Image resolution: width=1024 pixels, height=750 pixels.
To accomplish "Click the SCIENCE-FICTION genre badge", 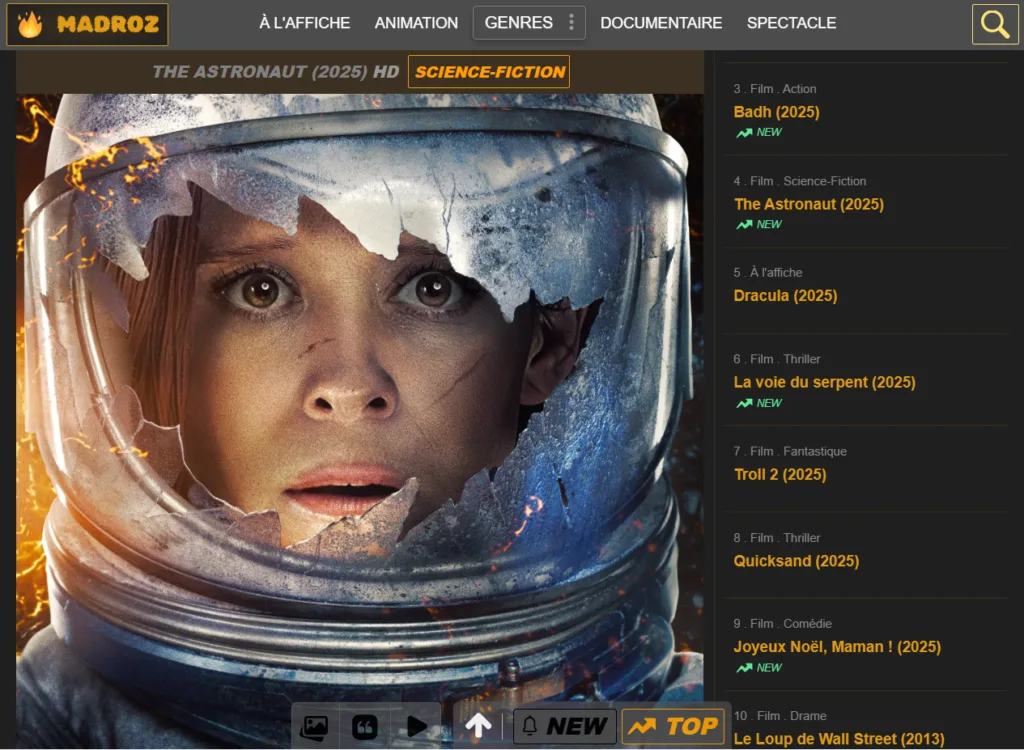I will click(x=488, y=71).
